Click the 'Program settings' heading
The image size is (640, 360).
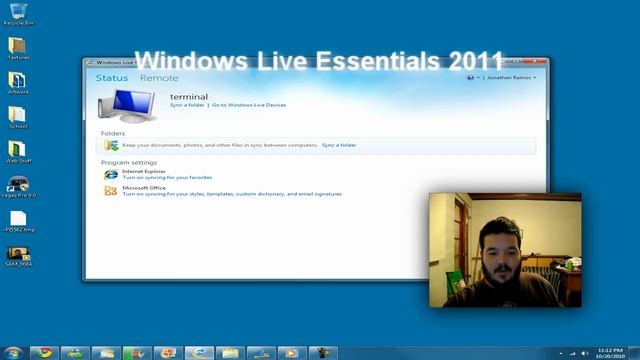(129, 162)
